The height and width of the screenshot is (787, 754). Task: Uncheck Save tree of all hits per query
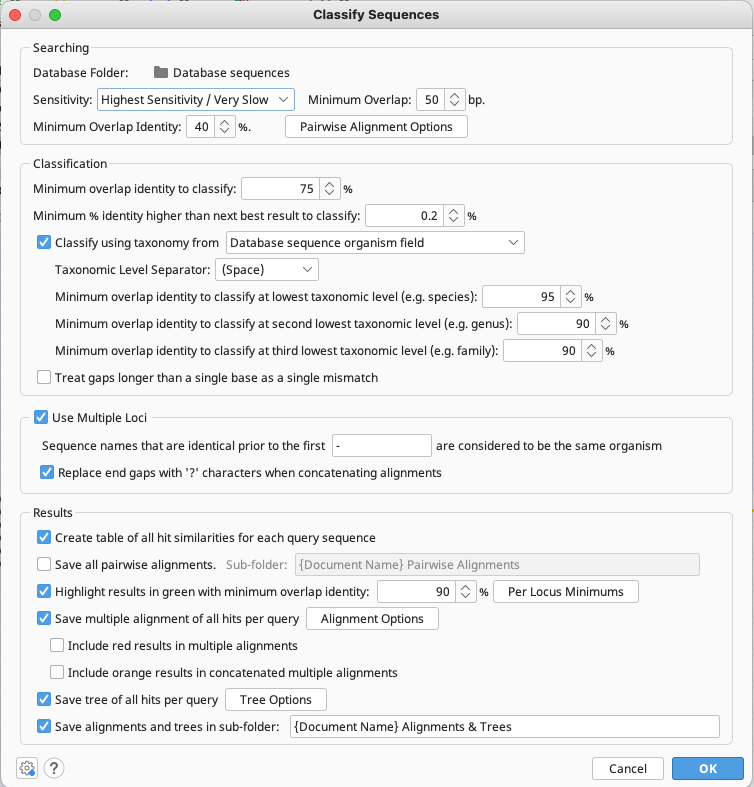(x=44, y=699)
